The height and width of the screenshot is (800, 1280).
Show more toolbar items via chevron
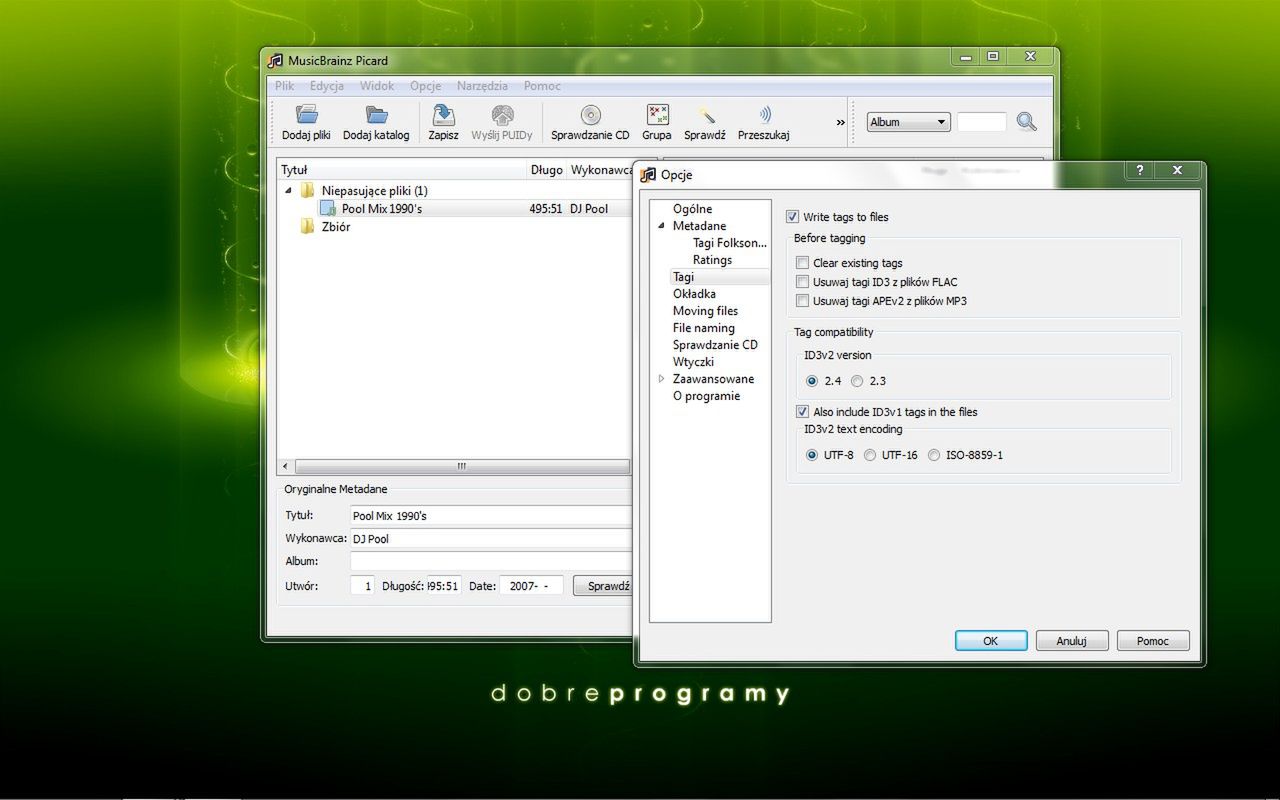point(840,122)
